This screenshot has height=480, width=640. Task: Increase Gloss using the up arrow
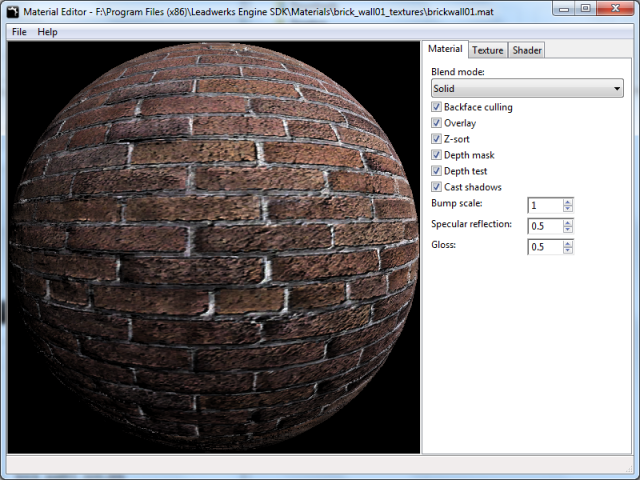[568, 243]
